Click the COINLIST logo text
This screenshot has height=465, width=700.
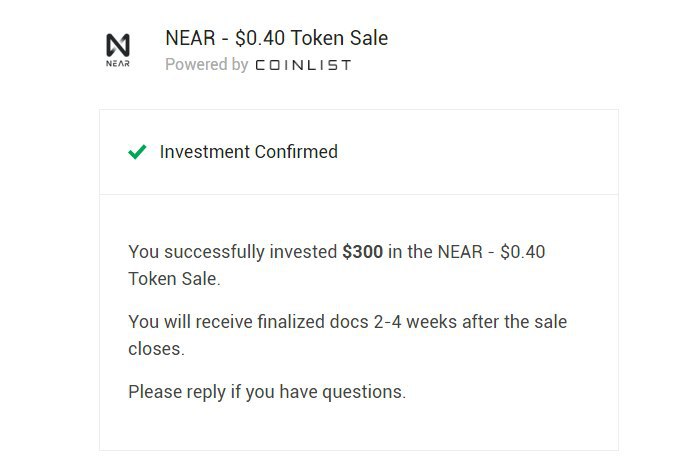(303, 65)
